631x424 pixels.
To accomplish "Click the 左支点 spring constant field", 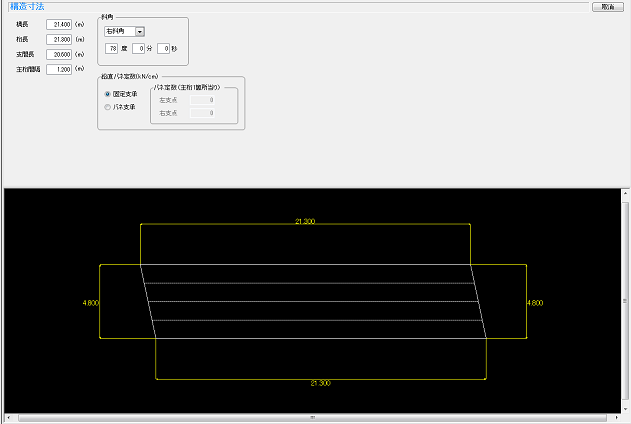I will [x=202, y=100].
